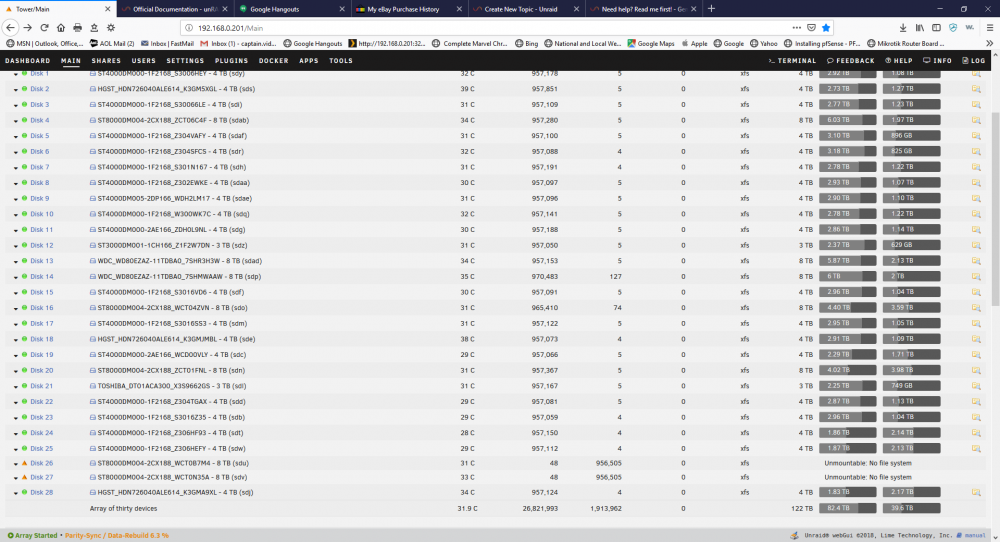Open the Disk 14 link
Image resolution: width=1000 pixels, height=542 pixels.
point(41,277)
